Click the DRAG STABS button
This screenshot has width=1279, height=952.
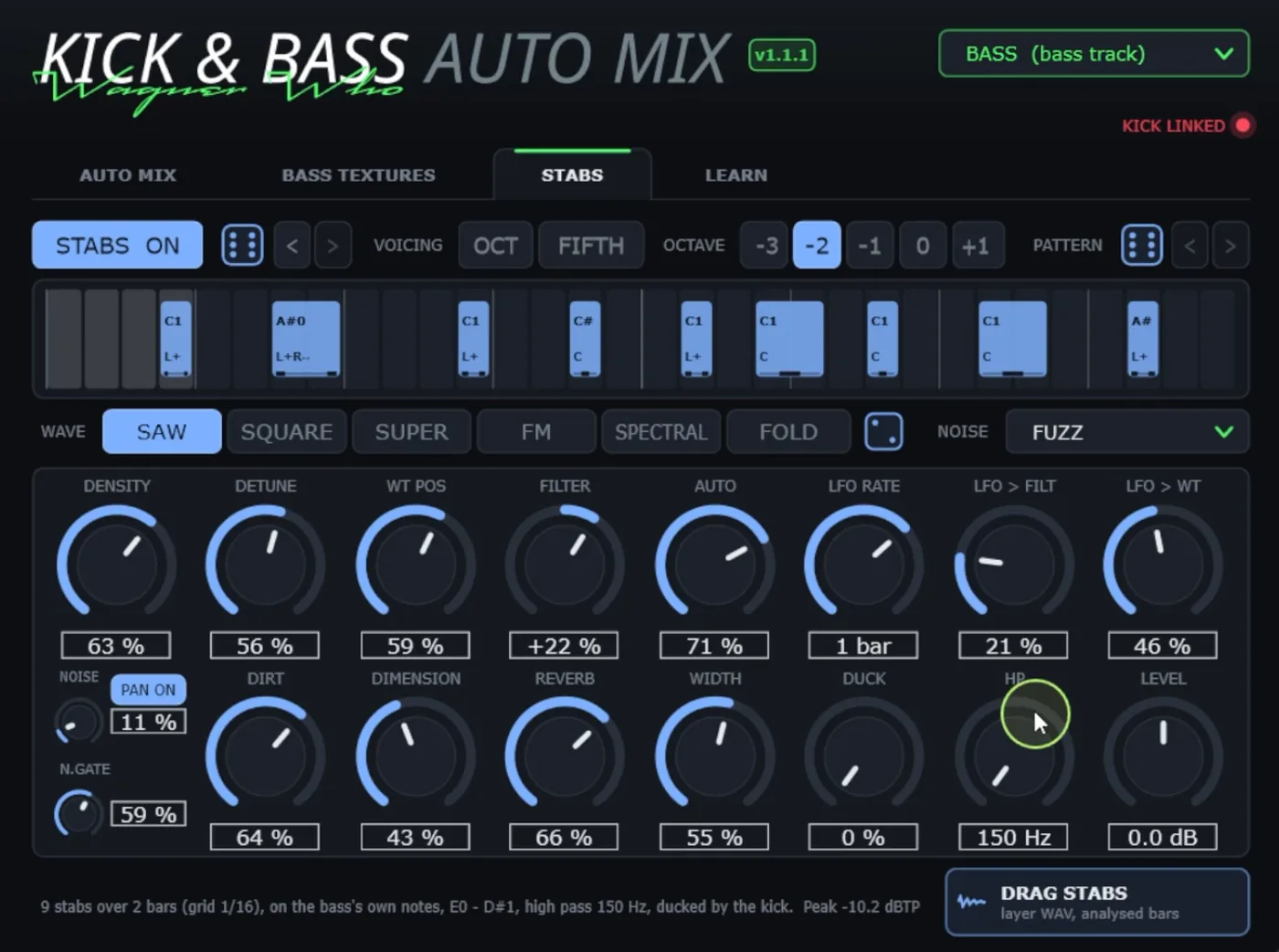click(1097, 902)
